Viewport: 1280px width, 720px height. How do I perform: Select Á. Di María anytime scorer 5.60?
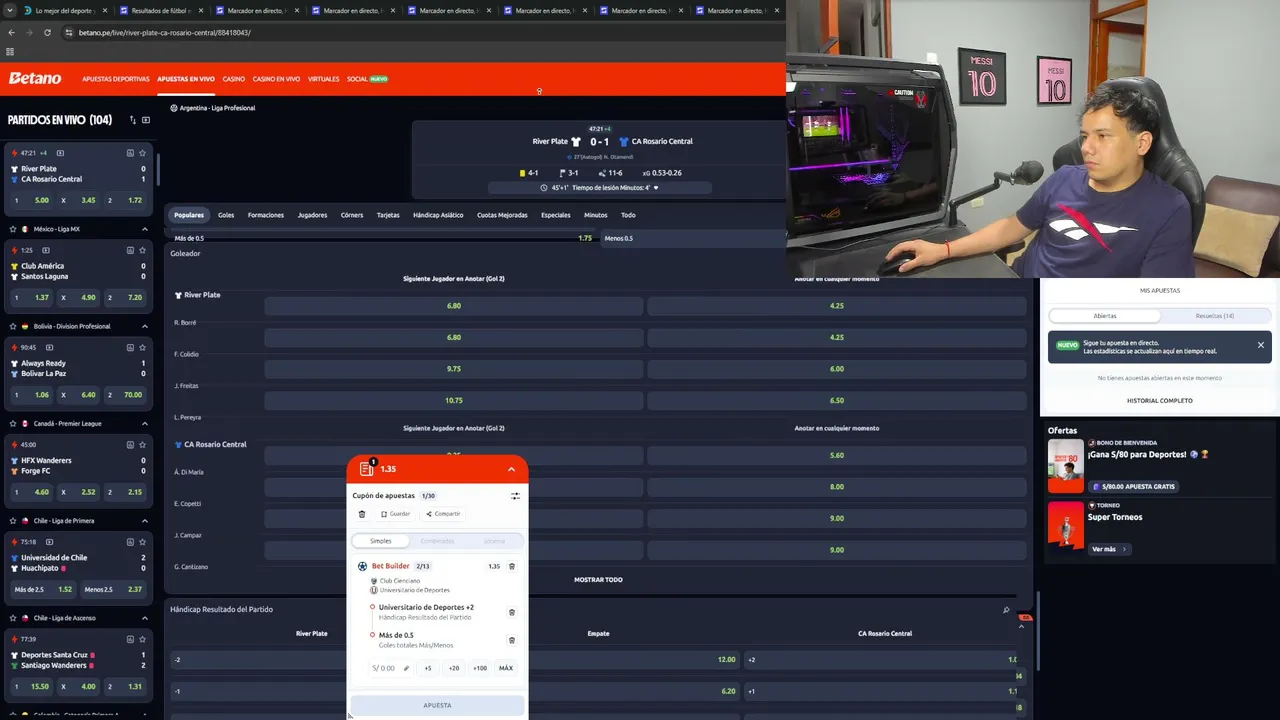[x=837, y=455]
